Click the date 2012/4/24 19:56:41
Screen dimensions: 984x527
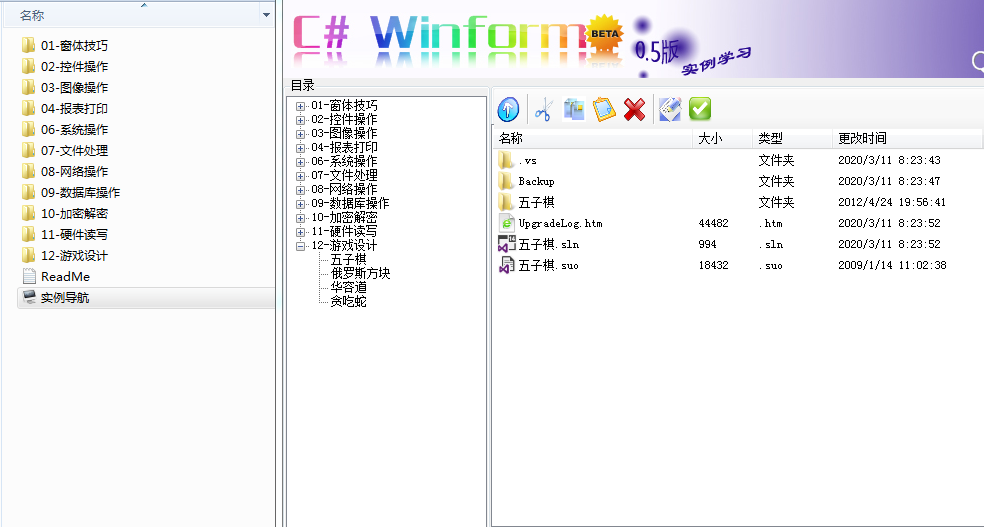pos(892,202)
